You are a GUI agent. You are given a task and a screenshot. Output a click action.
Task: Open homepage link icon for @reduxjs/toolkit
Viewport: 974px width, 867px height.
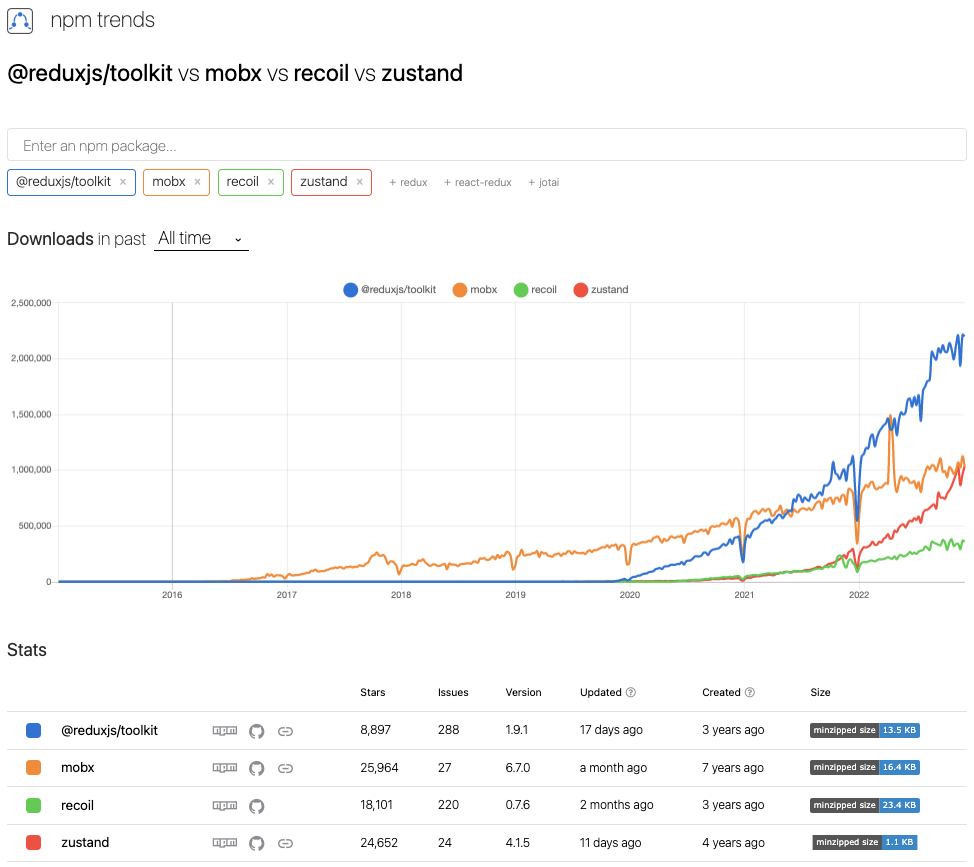(x=285, y=731)
